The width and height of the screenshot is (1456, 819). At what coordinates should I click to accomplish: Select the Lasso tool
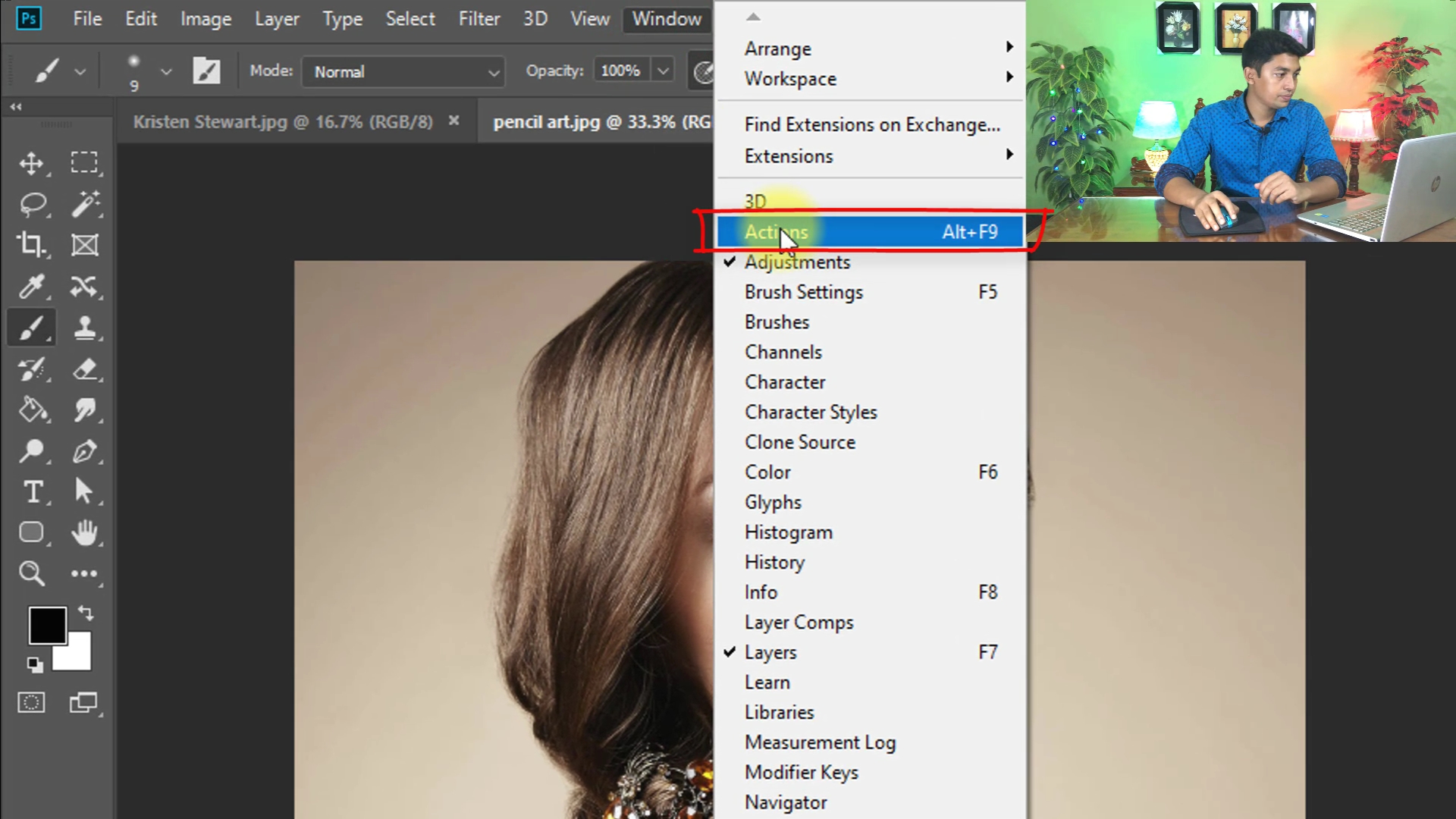pos(32,204)
